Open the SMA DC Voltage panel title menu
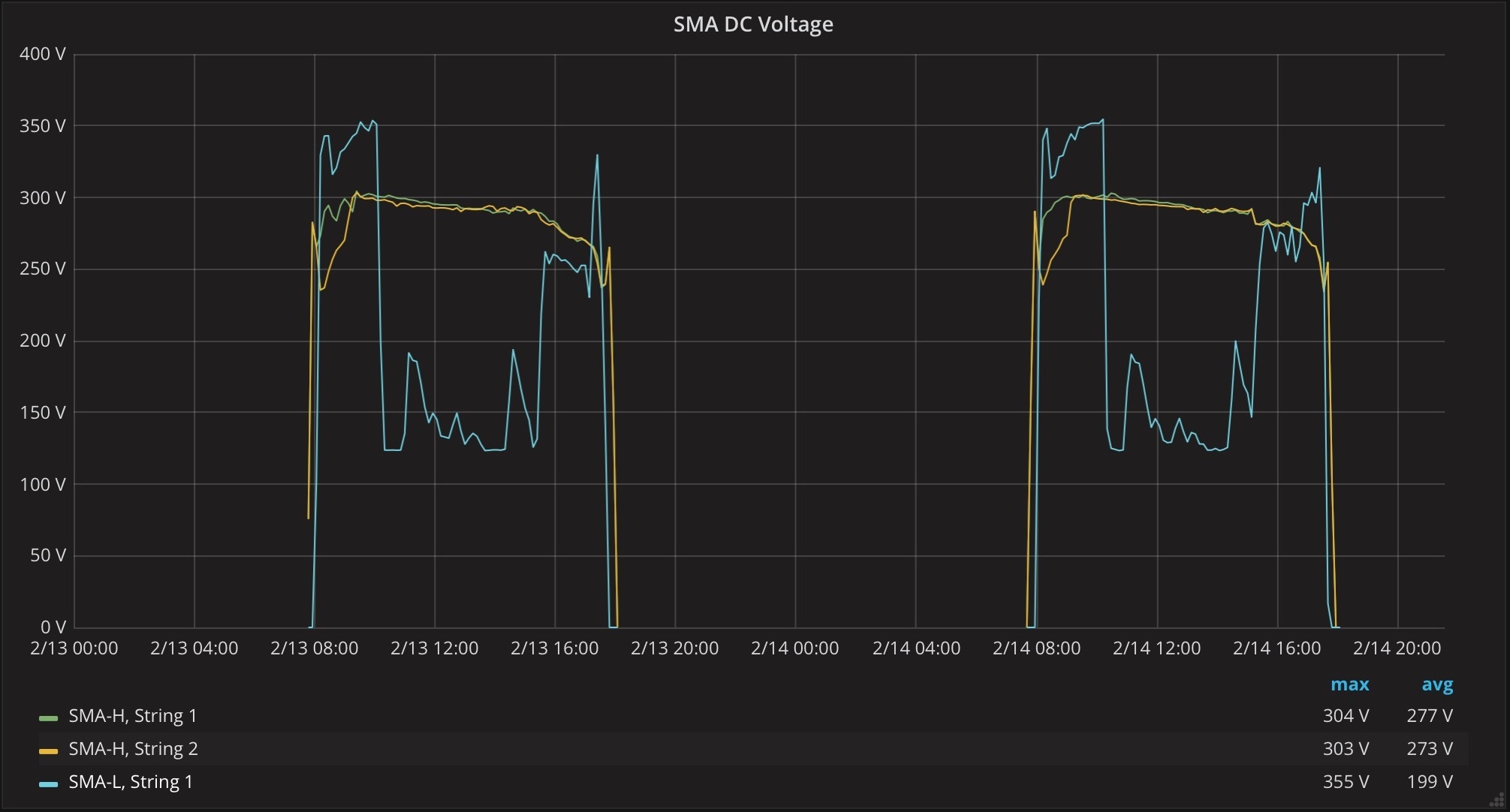This screenshot has height=812, width=1510. [x=753, y=24]
